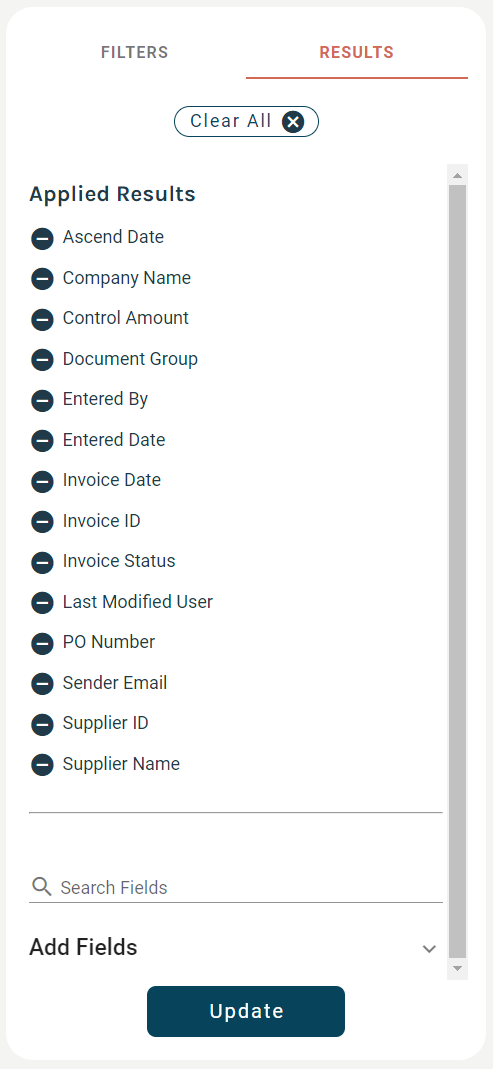Remove Company Name from applied results
Image resolution: width=493 pixels, height=1069 pixels.
[42, 278]
